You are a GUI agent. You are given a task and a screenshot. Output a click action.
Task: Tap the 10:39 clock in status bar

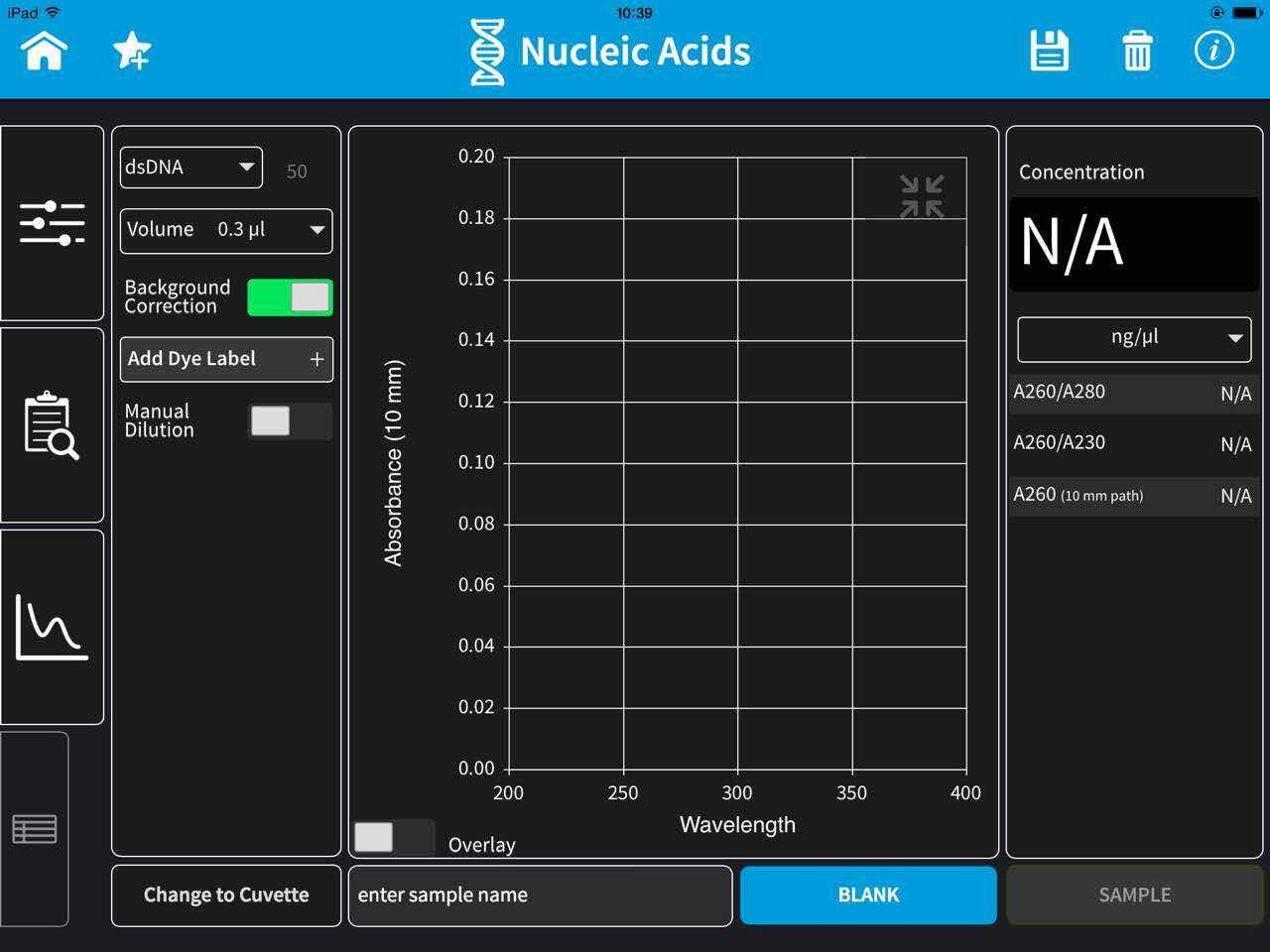(x=634, y=13)
